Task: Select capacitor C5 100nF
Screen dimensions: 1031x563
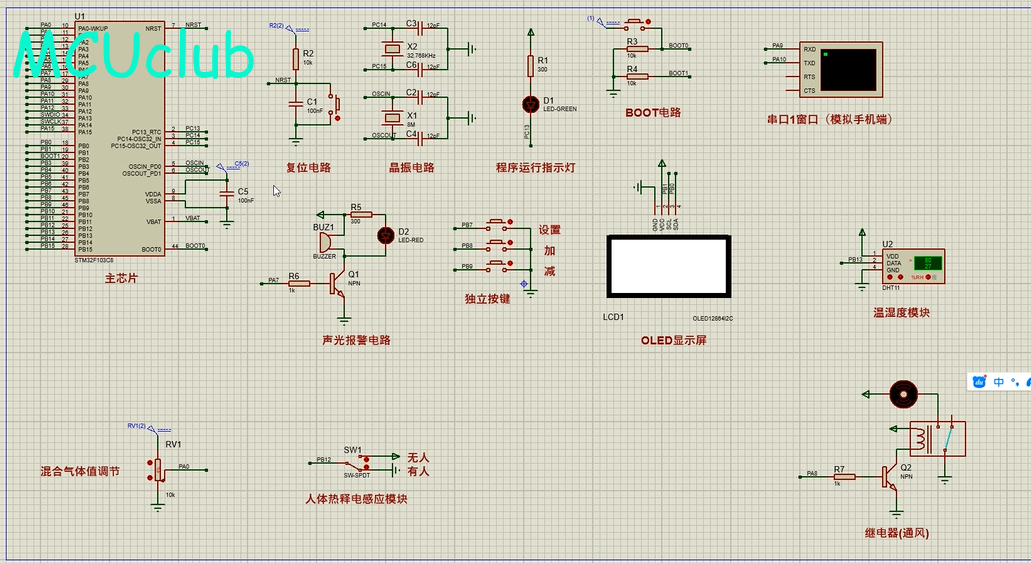Action: [227, 194]
